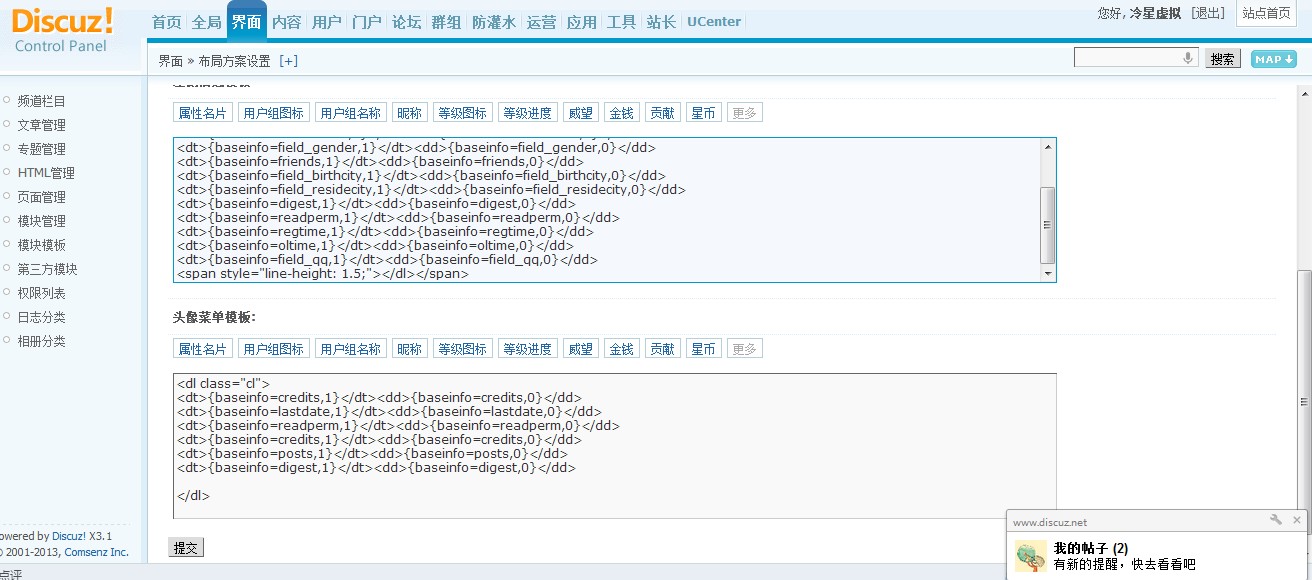Insert 昵称 in 头像菜单模板 toolbar
The width and height of the screenshot is (1312, 580).
tap(409, 349)
